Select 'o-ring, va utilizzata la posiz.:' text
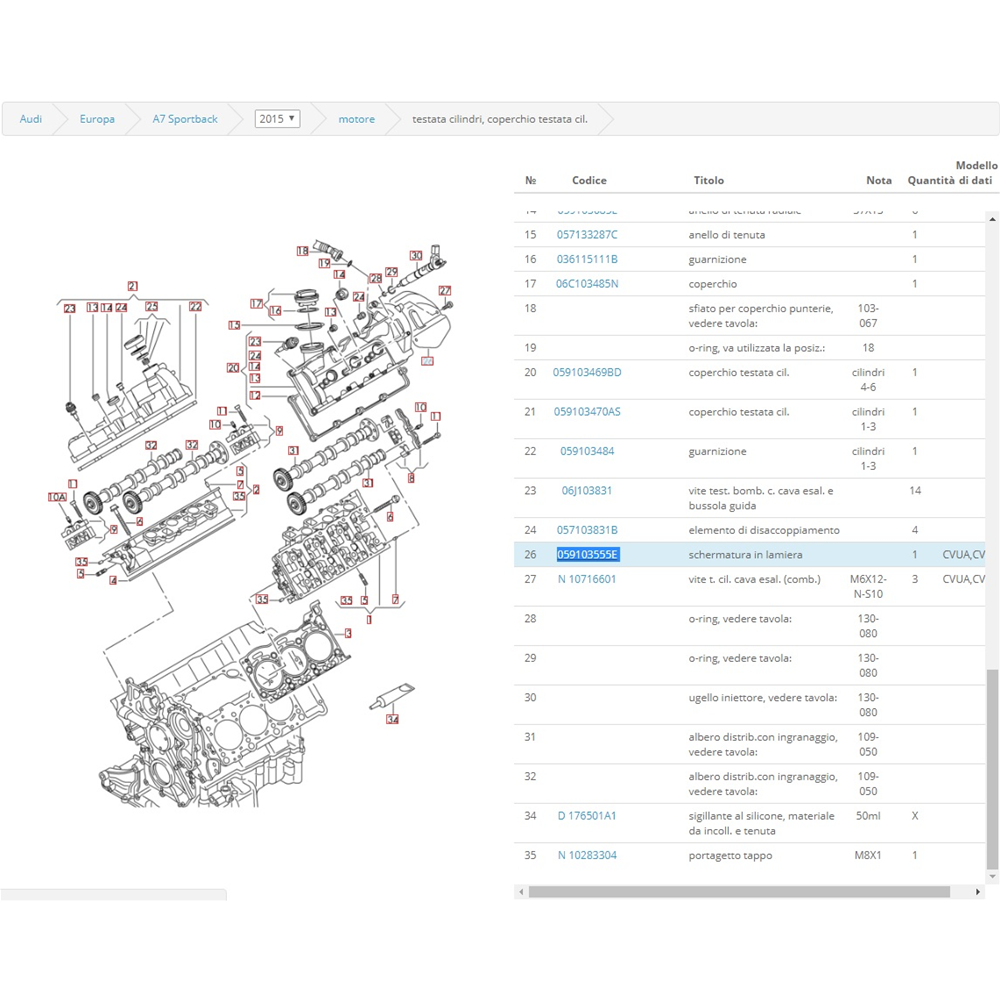Image resolution: width=1000 pixels, height=1000 pixels. pyautogui.click(x=757, y=348)
